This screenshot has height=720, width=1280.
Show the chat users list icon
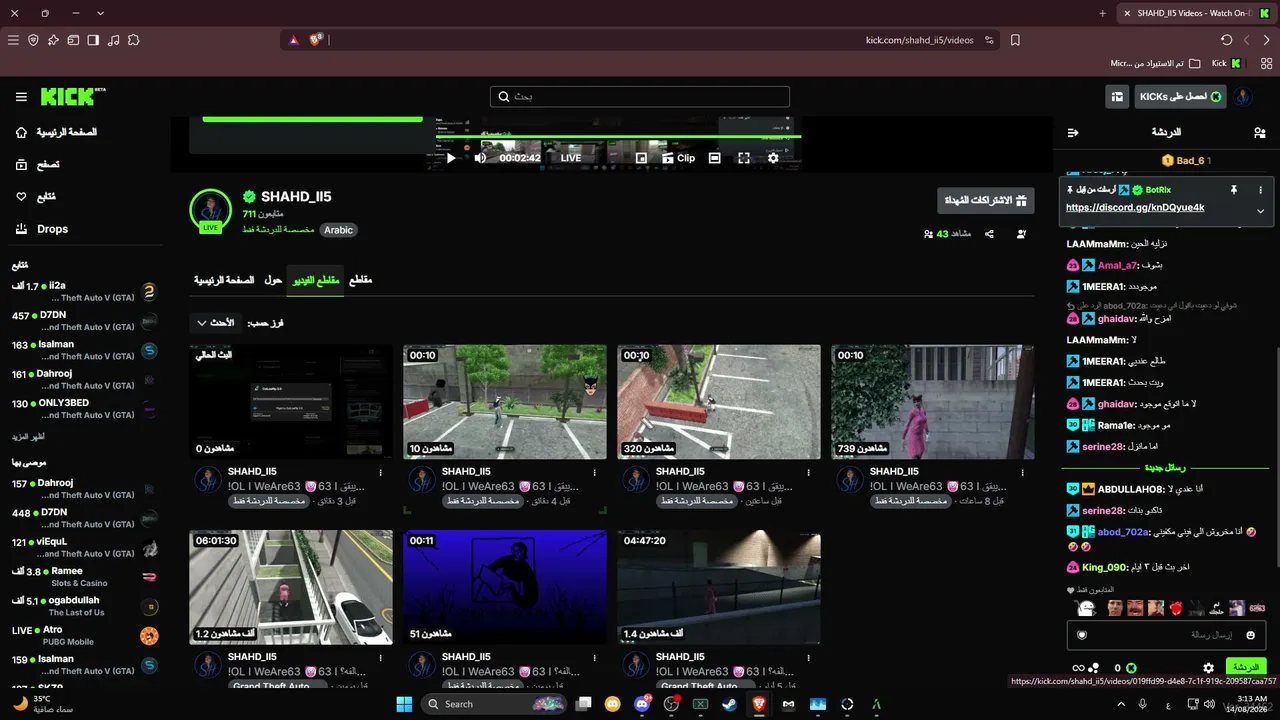(1259, 132)
